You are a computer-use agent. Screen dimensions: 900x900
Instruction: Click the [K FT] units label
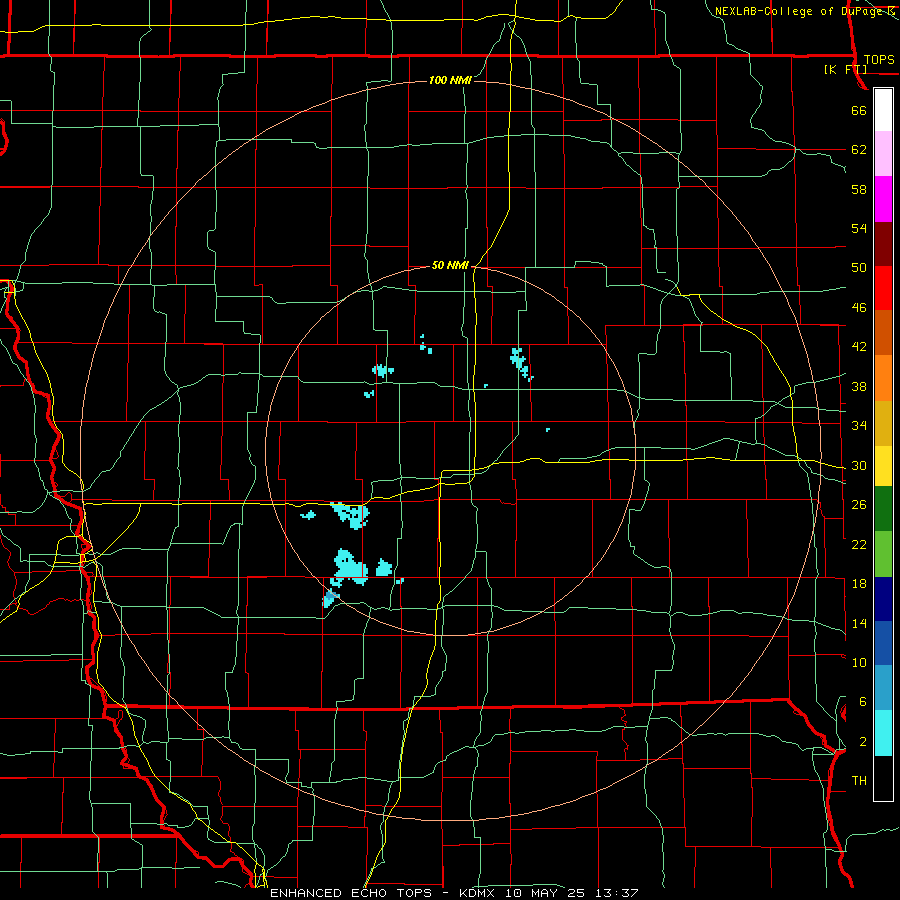pos(845,70)
